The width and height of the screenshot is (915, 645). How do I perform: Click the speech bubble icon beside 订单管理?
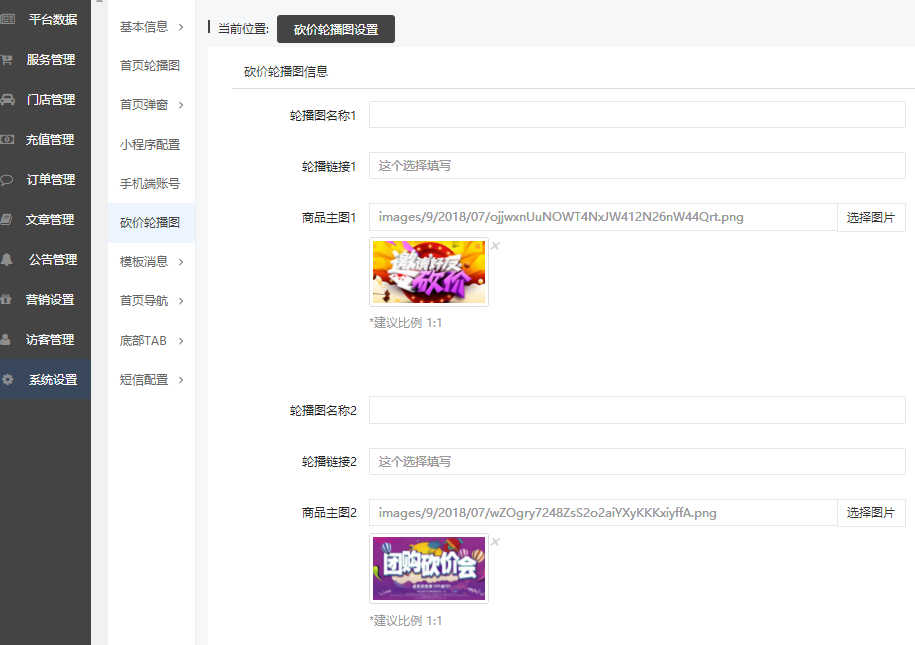6,180
